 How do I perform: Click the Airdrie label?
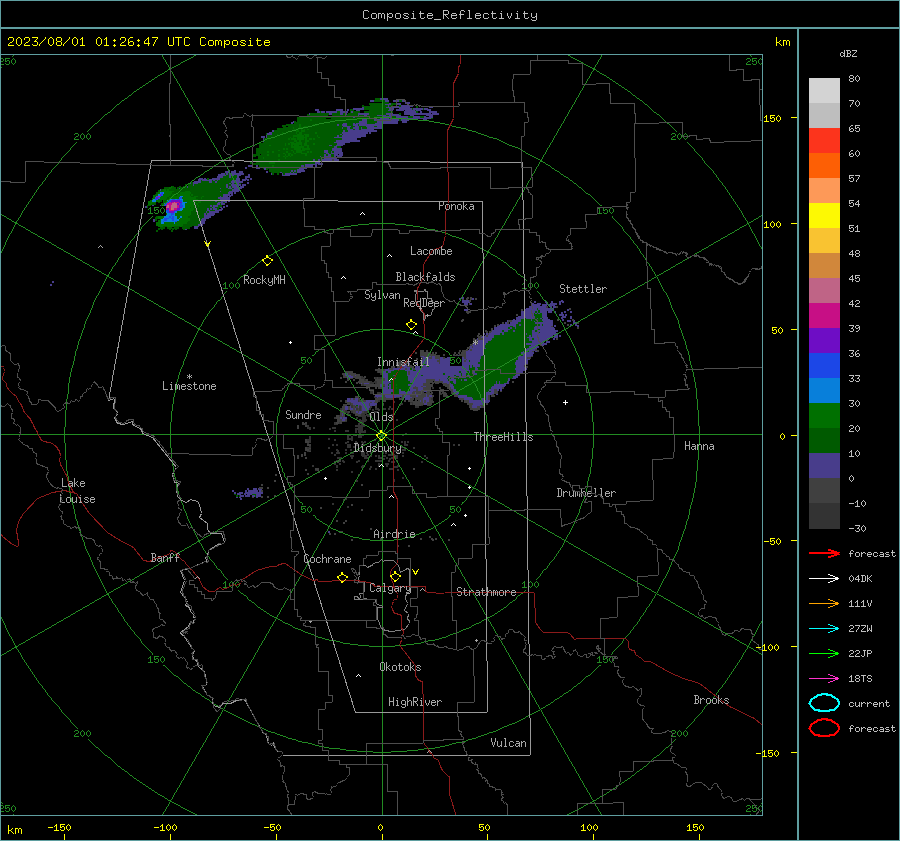(394, 534)
